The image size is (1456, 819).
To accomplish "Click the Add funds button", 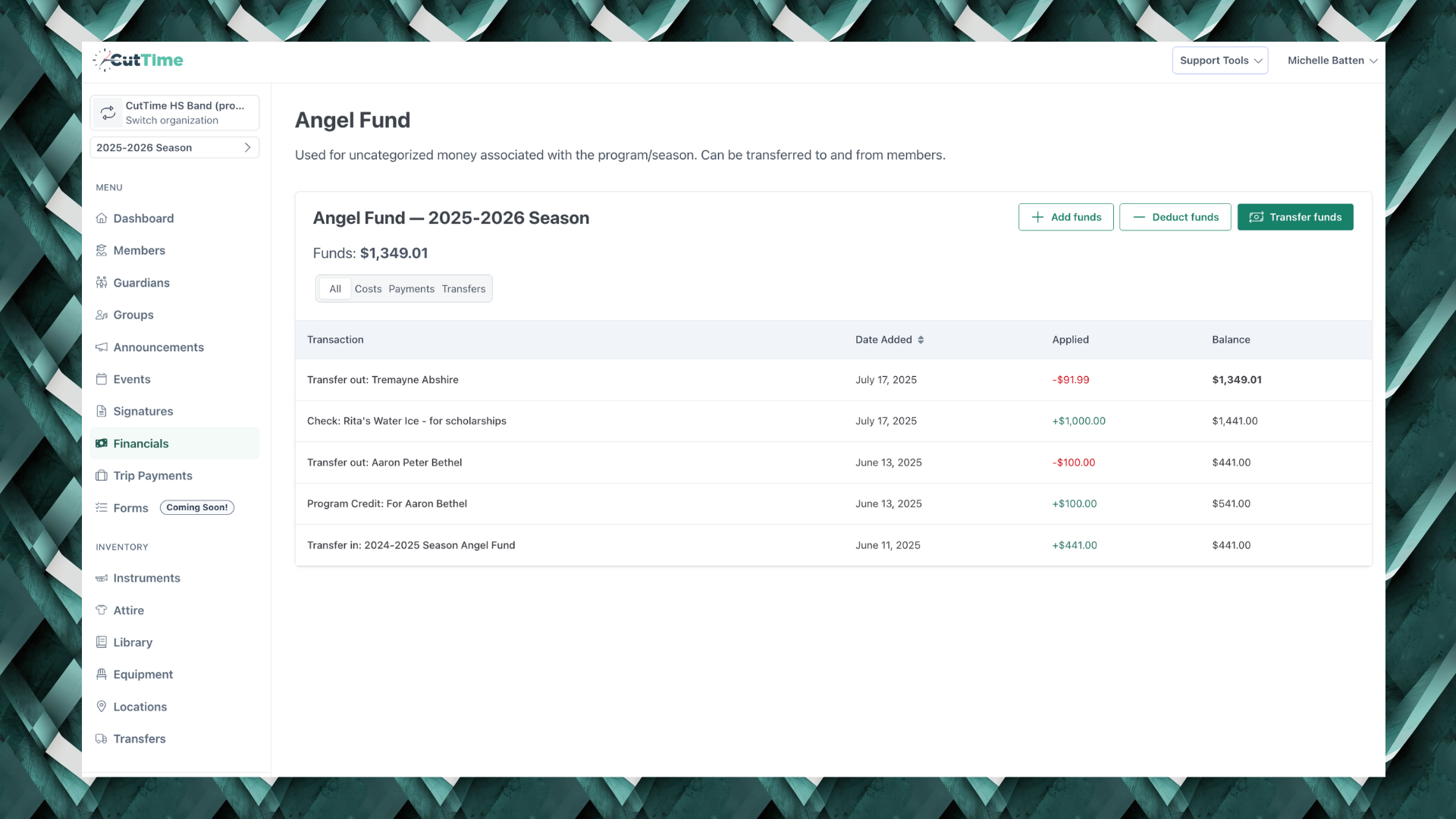I will tap(1065, 217).
